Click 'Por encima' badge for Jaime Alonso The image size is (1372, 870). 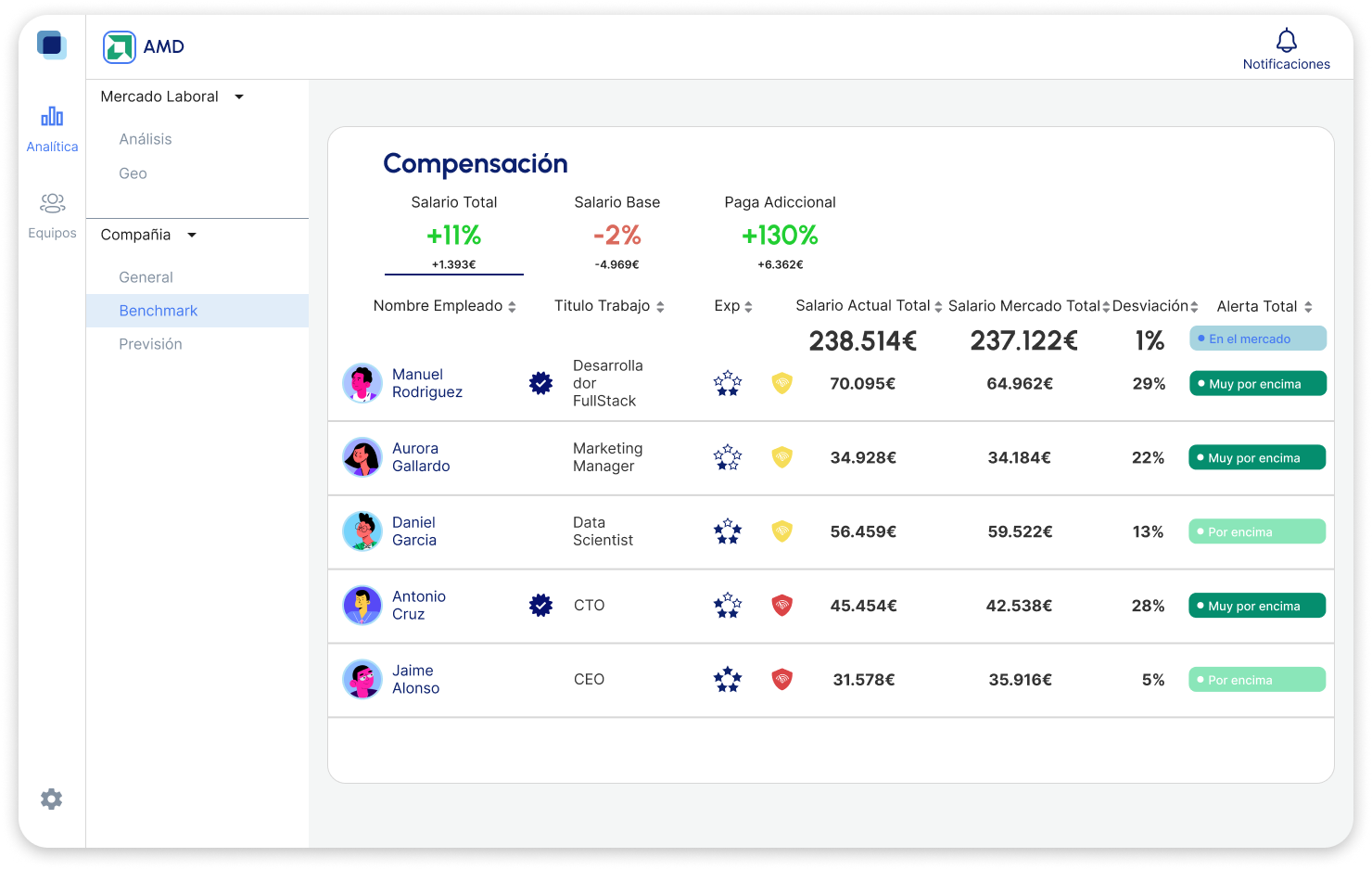pos(1257,680)
